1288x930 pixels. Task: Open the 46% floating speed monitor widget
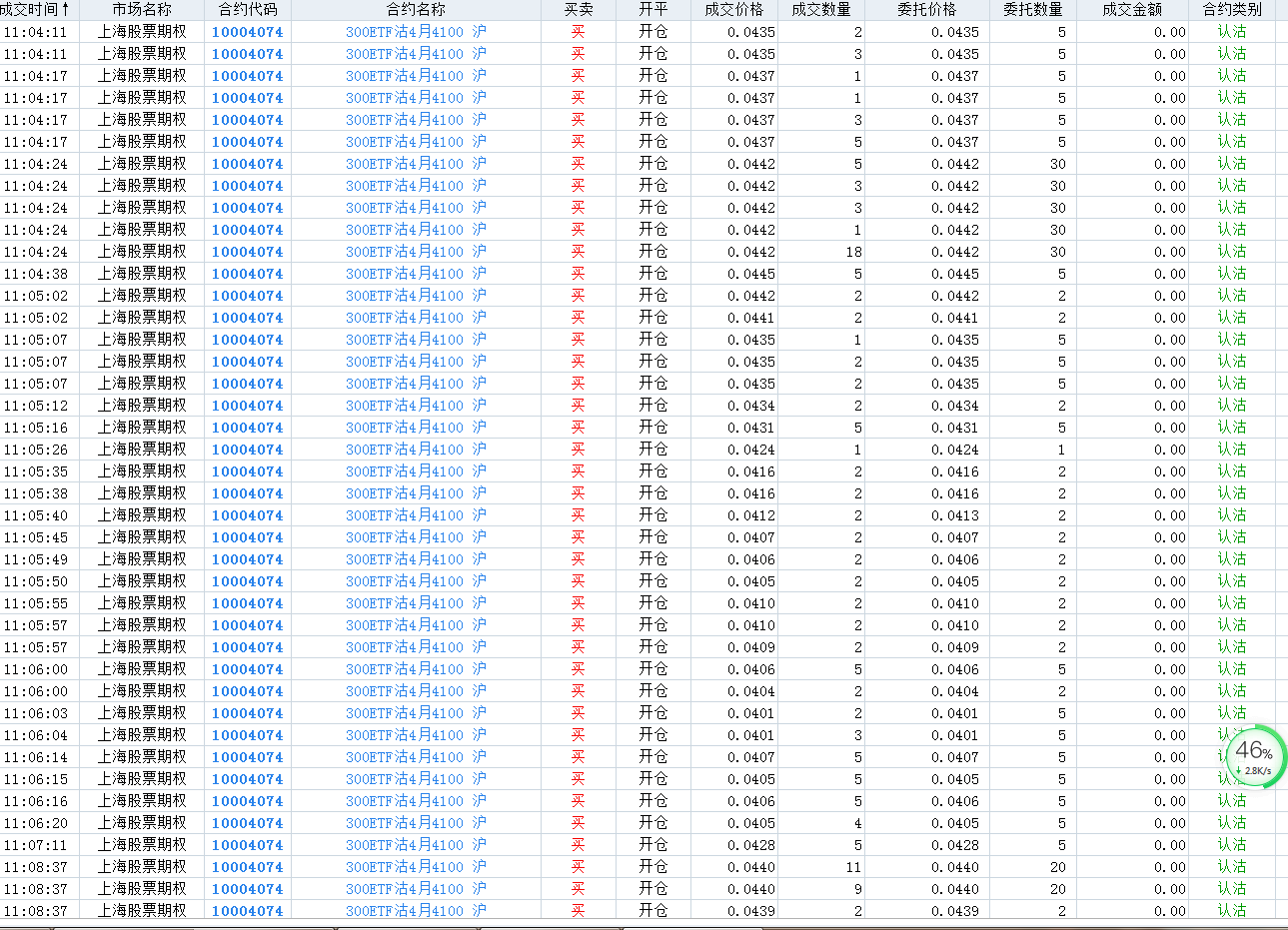[x=1254, y=755]
